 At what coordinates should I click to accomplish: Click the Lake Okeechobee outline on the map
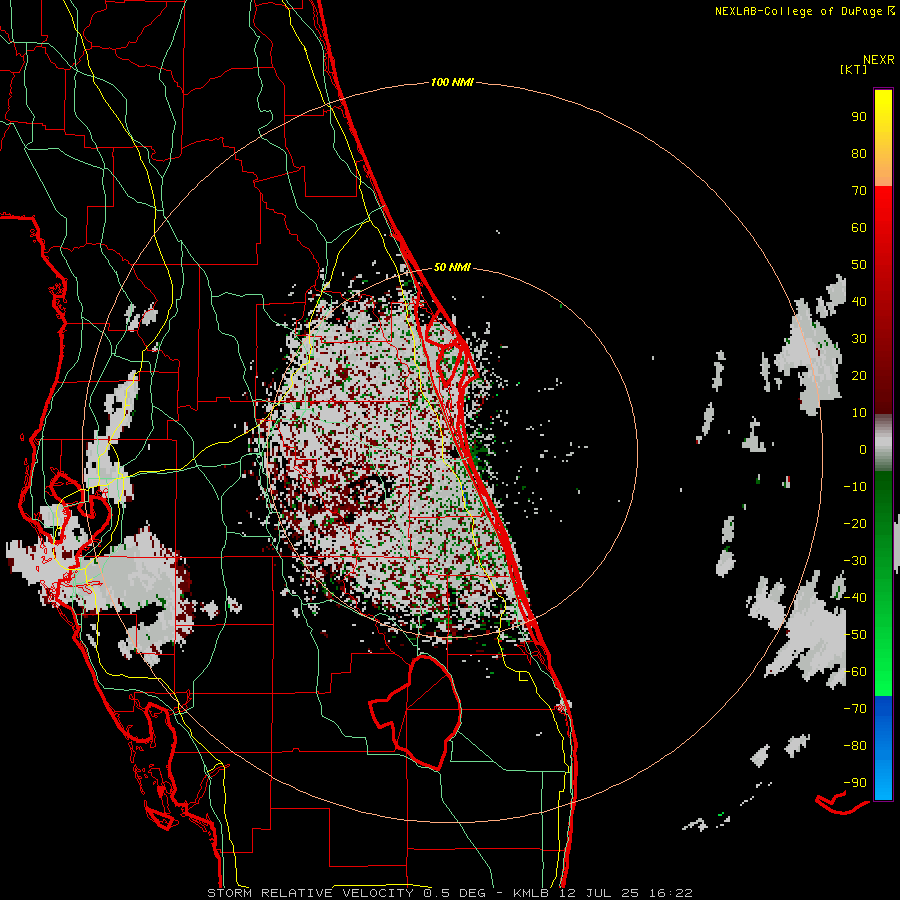tap(416, 712)
